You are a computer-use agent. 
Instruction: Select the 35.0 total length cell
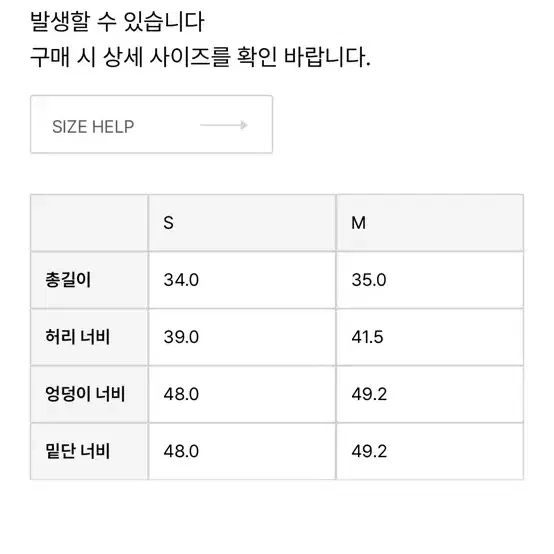(x=430, y=280)
